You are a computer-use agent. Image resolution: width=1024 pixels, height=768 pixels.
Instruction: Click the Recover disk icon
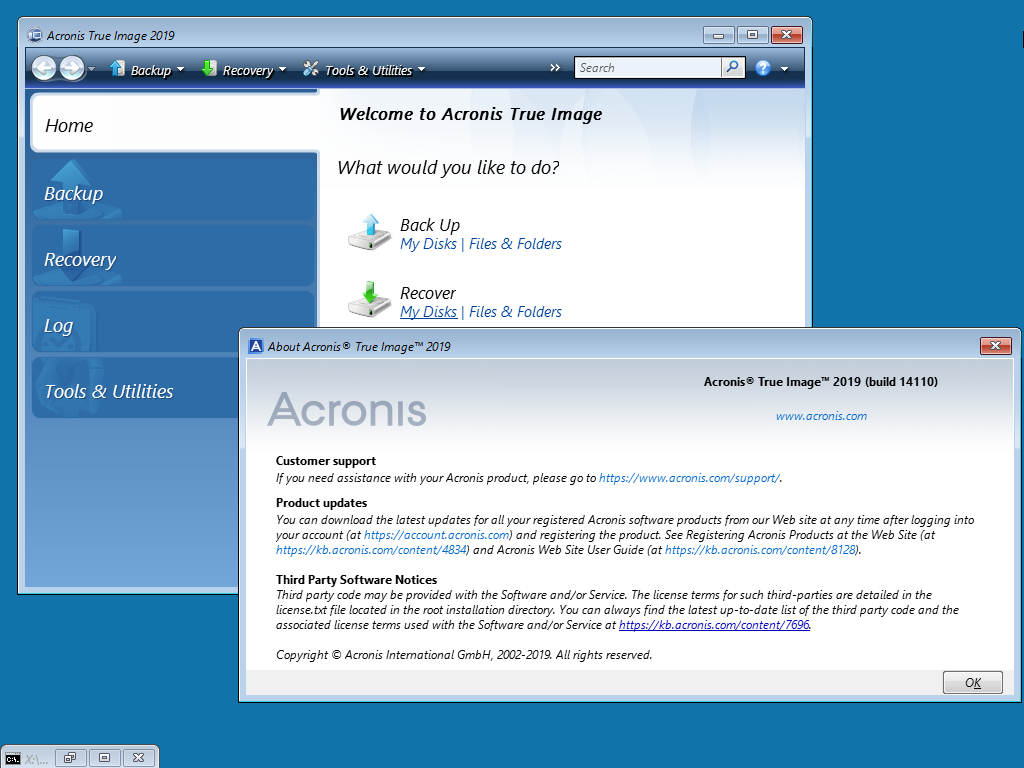point(370,299)
